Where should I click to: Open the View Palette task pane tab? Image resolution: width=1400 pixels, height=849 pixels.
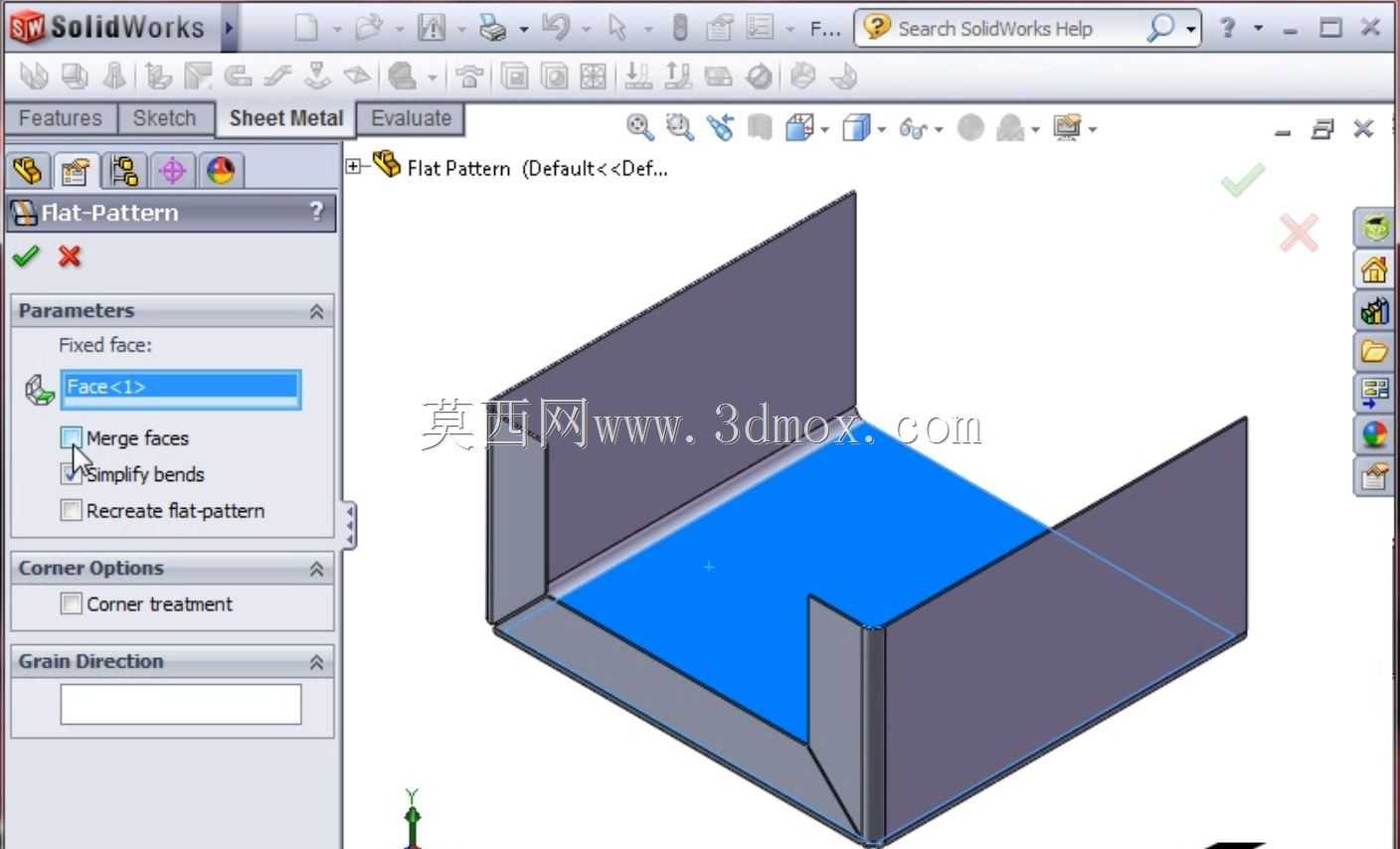[1375, 393]
